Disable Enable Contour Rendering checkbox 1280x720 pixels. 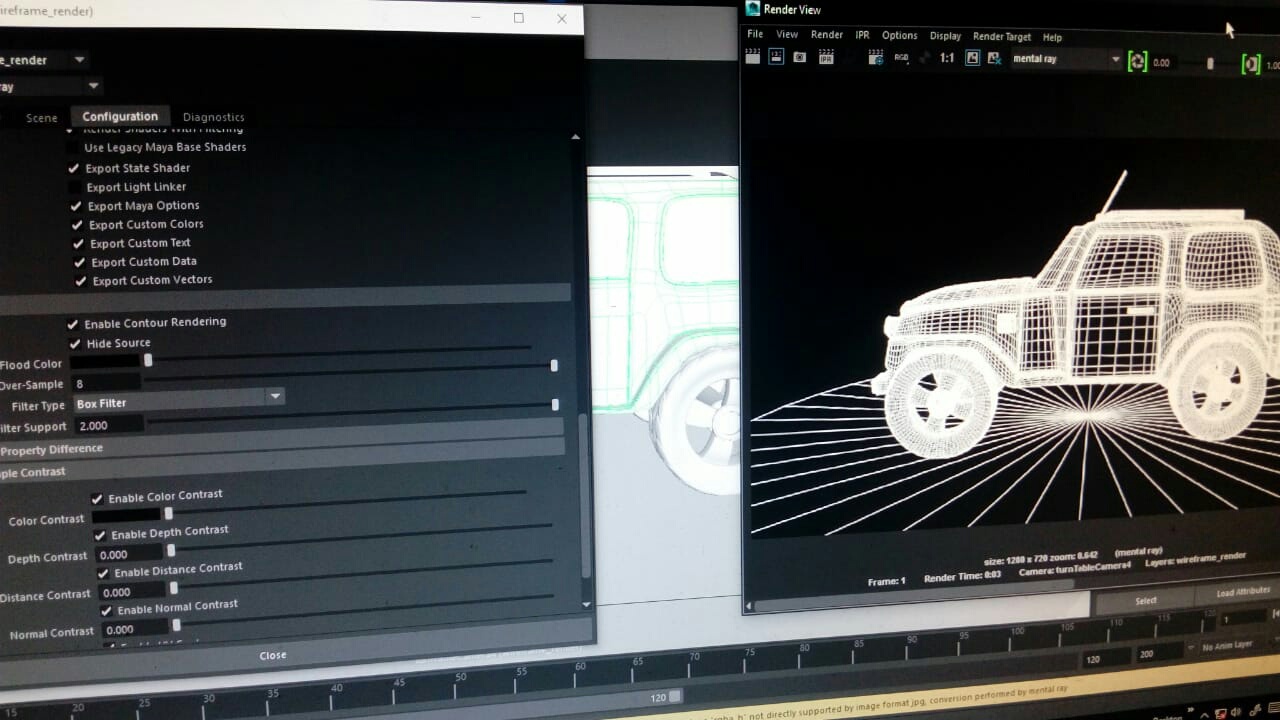click(73, 324)
